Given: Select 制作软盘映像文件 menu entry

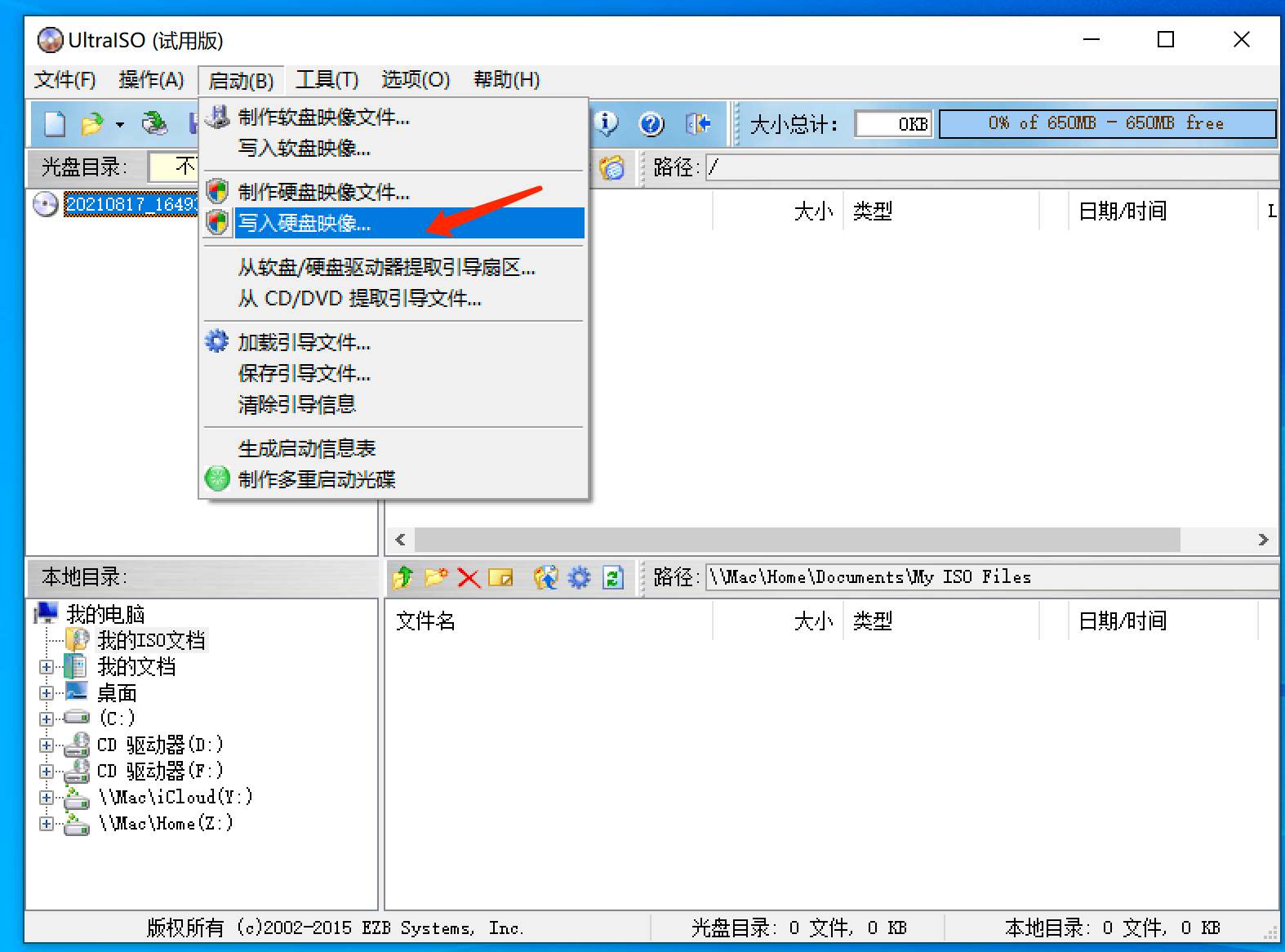Looking at the screenshot, I should (x=394, y=118).
